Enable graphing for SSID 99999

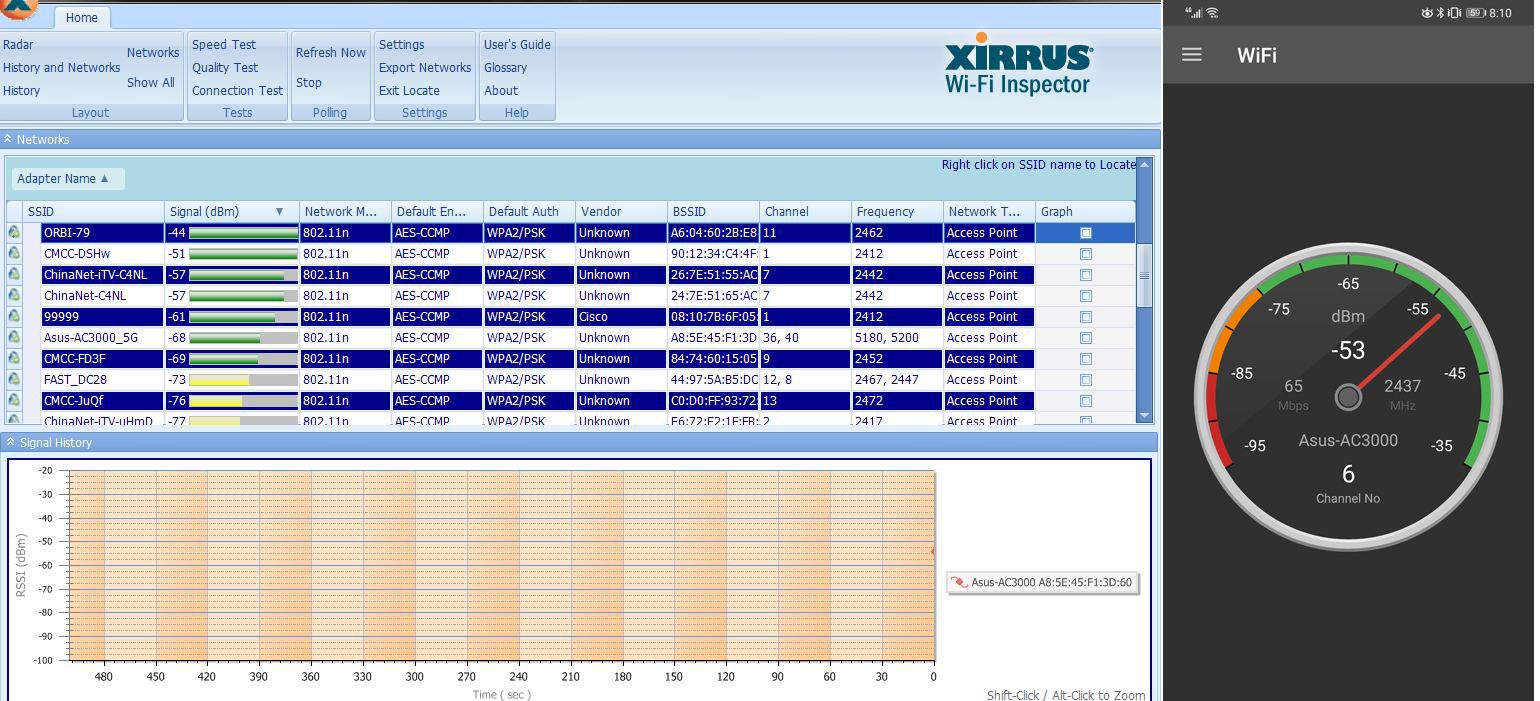tap(1086, 317)
